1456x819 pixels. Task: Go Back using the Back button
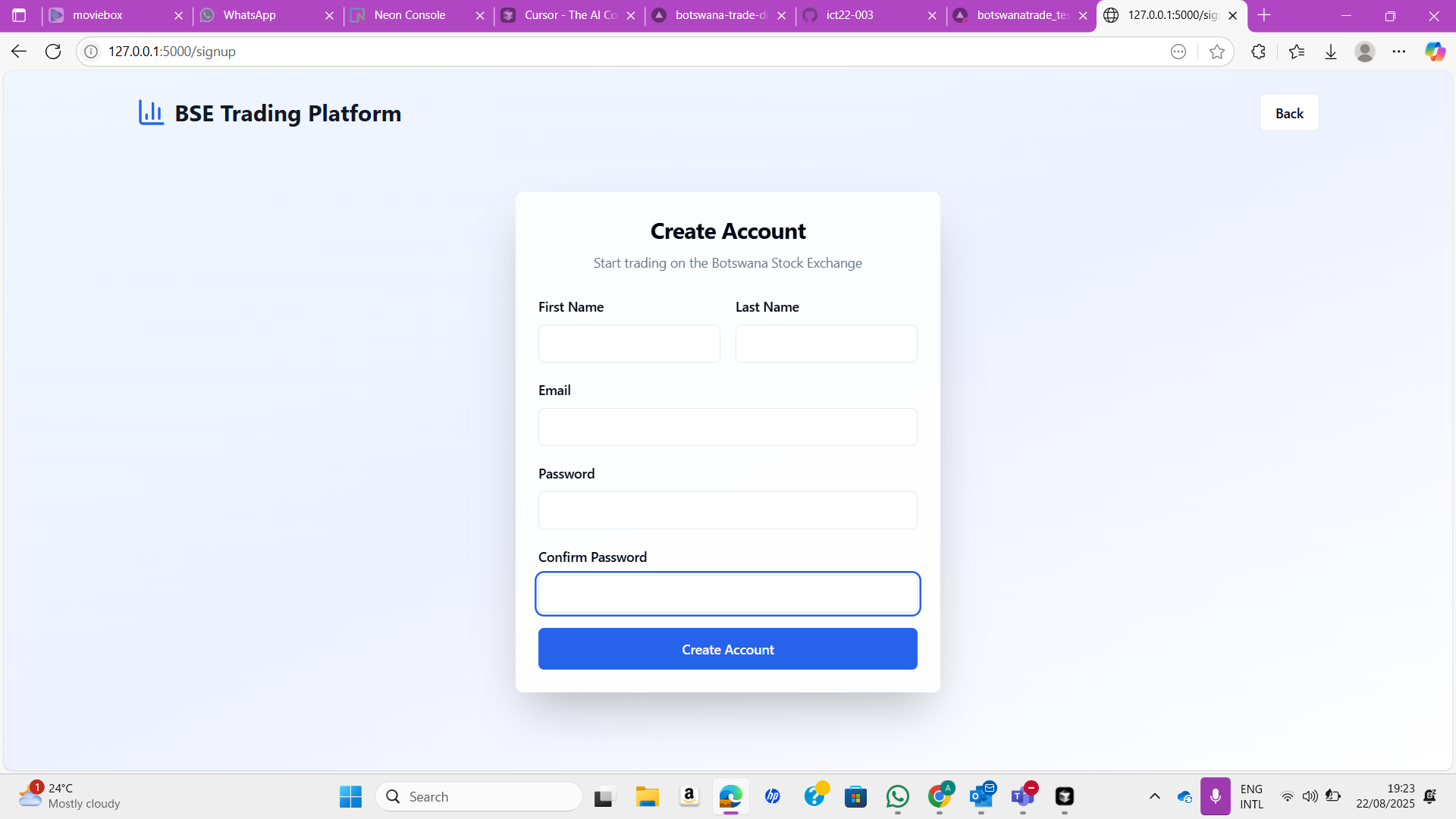point(1288,113)
